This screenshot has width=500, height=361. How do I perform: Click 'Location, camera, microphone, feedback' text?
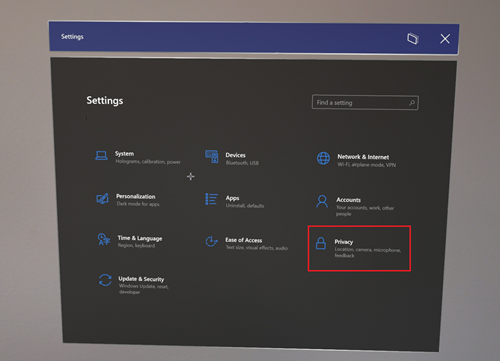[x=368, y=252]
